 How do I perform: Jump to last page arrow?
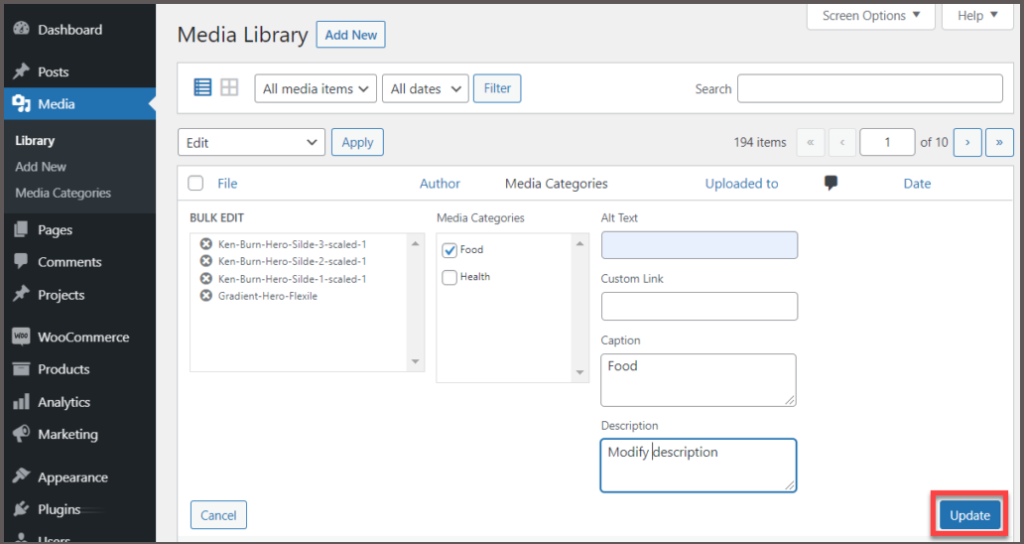click(999, 142)
